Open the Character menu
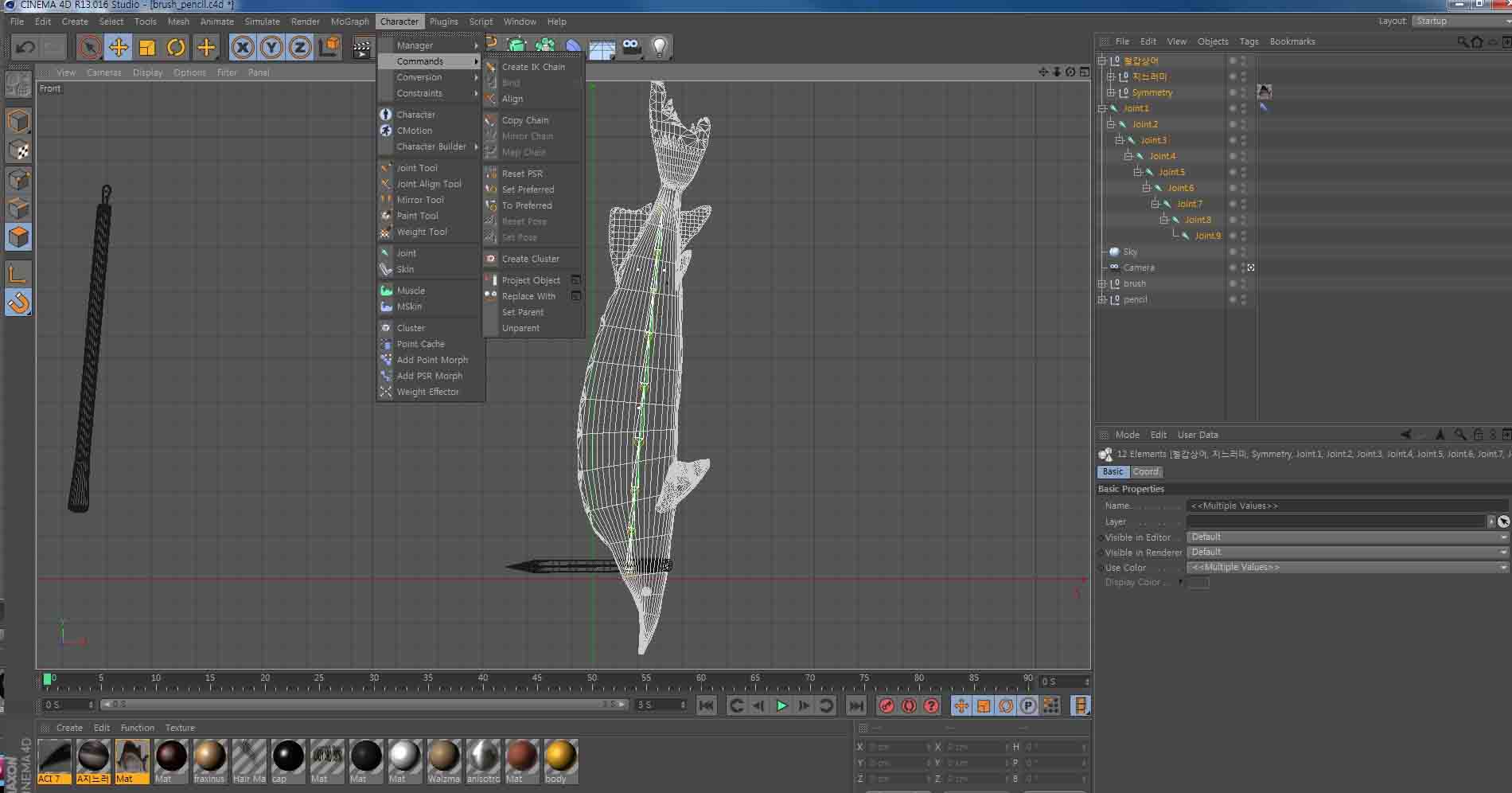 (399, 21)
